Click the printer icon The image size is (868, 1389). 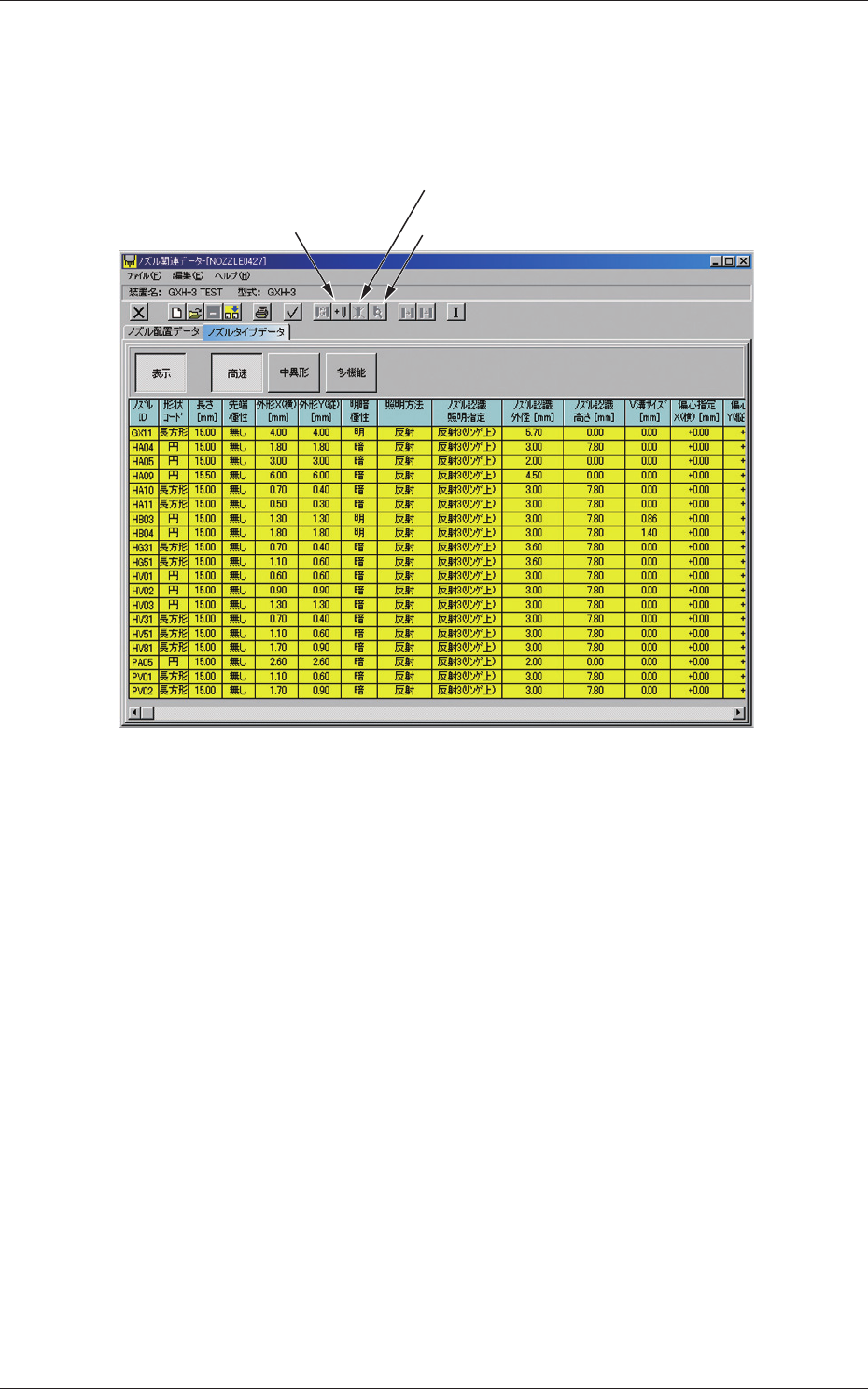(262, 313)
